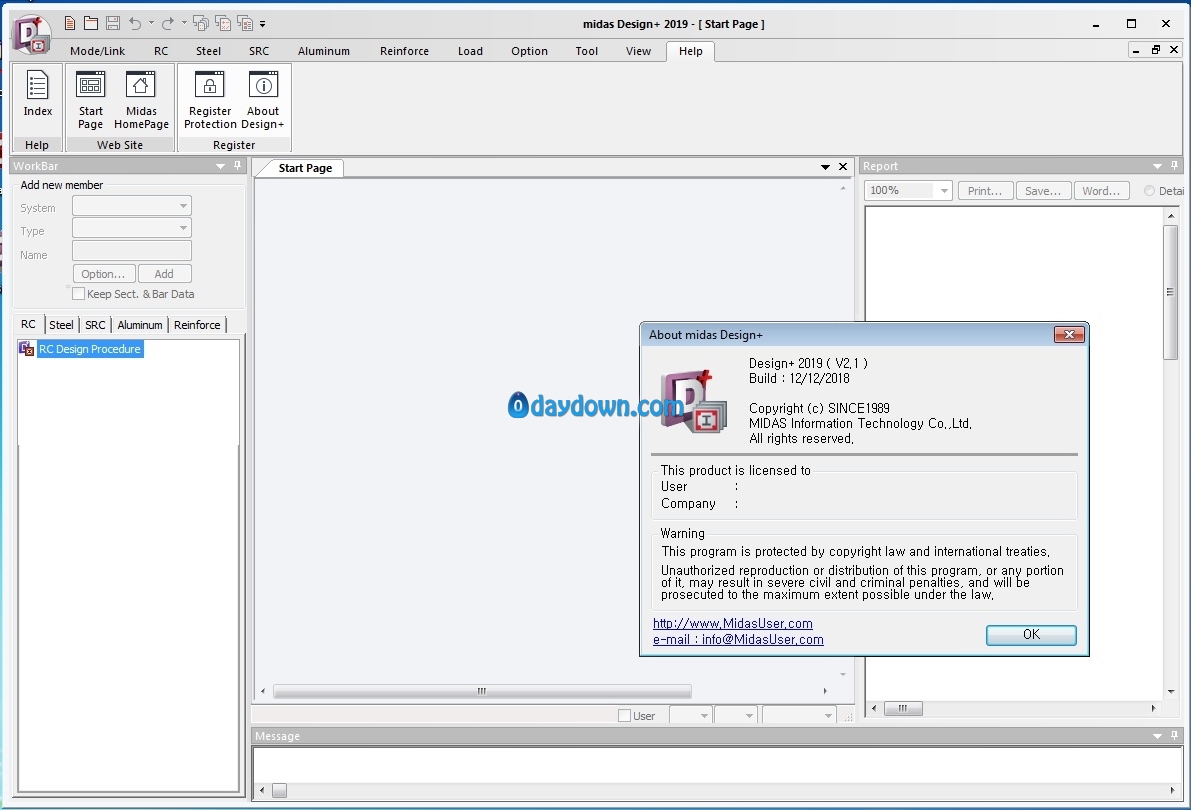Select the Detail radio button in Report
Image resolution: width=1191 pixels, height=810 pixels.
tap(1149, 191)
